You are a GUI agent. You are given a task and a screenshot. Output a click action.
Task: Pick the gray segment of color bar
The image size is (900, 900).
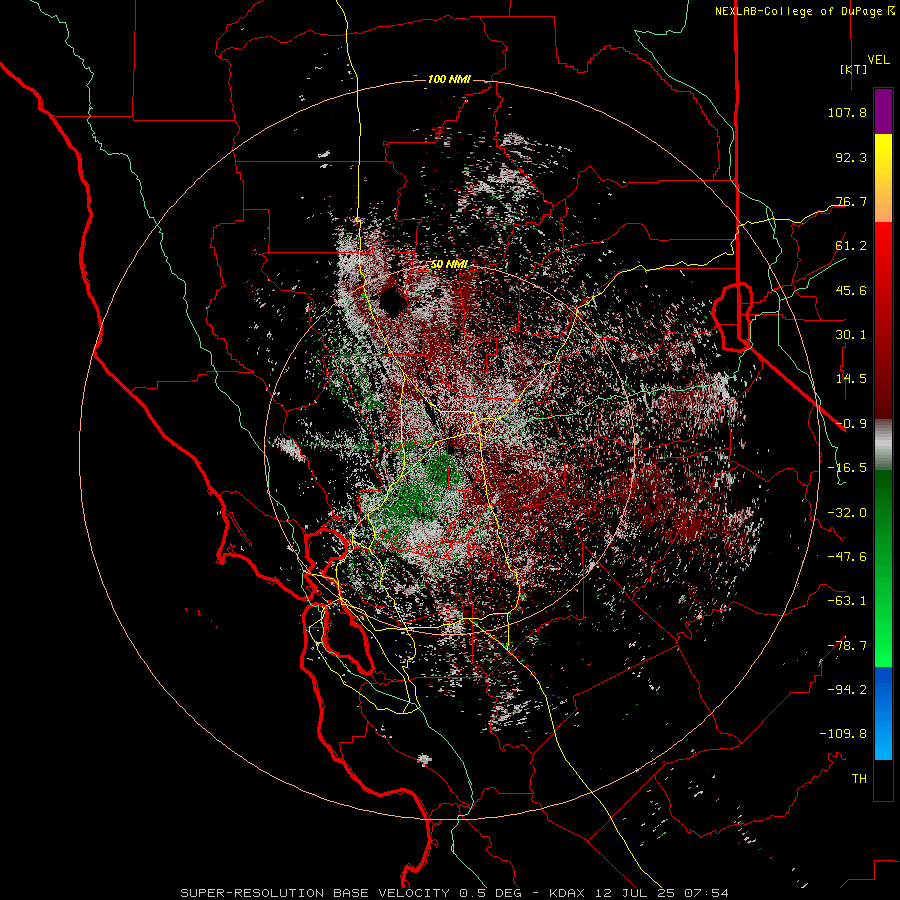[x=883, y=445]
